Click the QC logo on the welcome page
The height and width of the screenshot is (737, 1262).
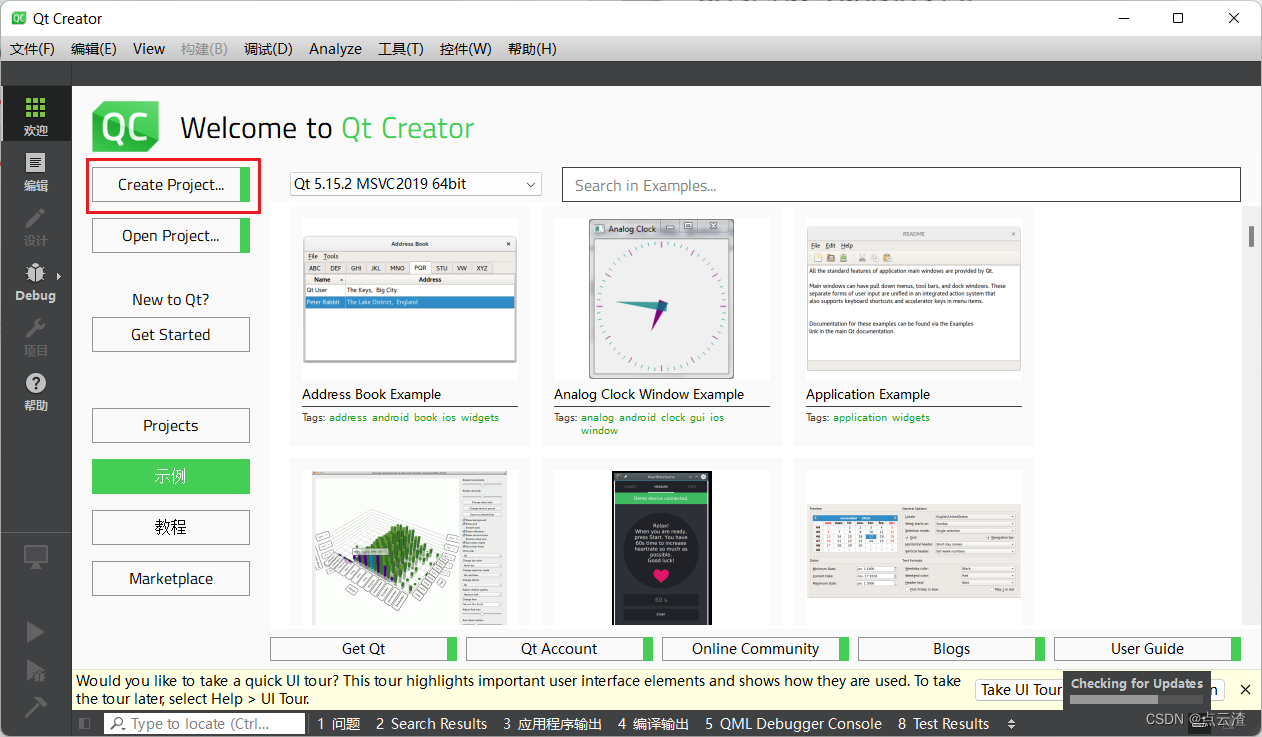pos(126,127)
